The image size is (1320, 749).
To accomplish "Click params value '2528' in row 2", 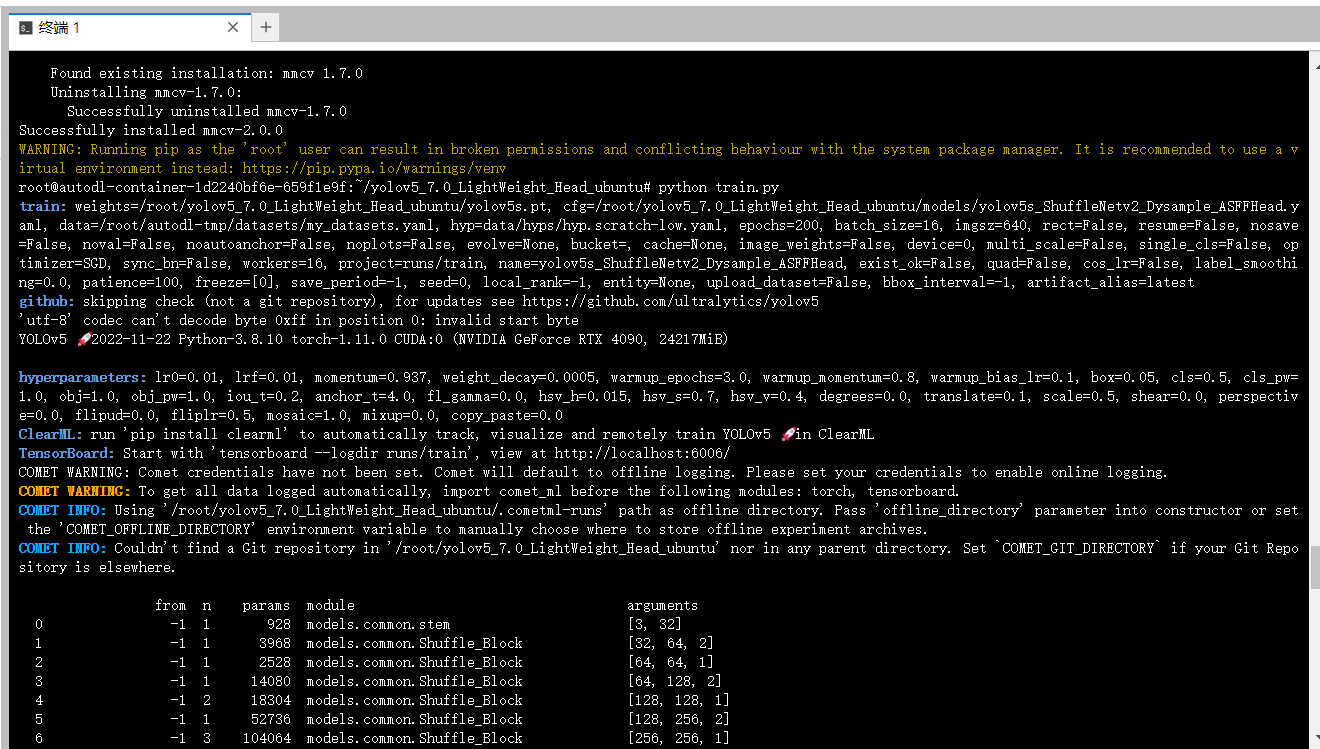I will pos(274,662).
